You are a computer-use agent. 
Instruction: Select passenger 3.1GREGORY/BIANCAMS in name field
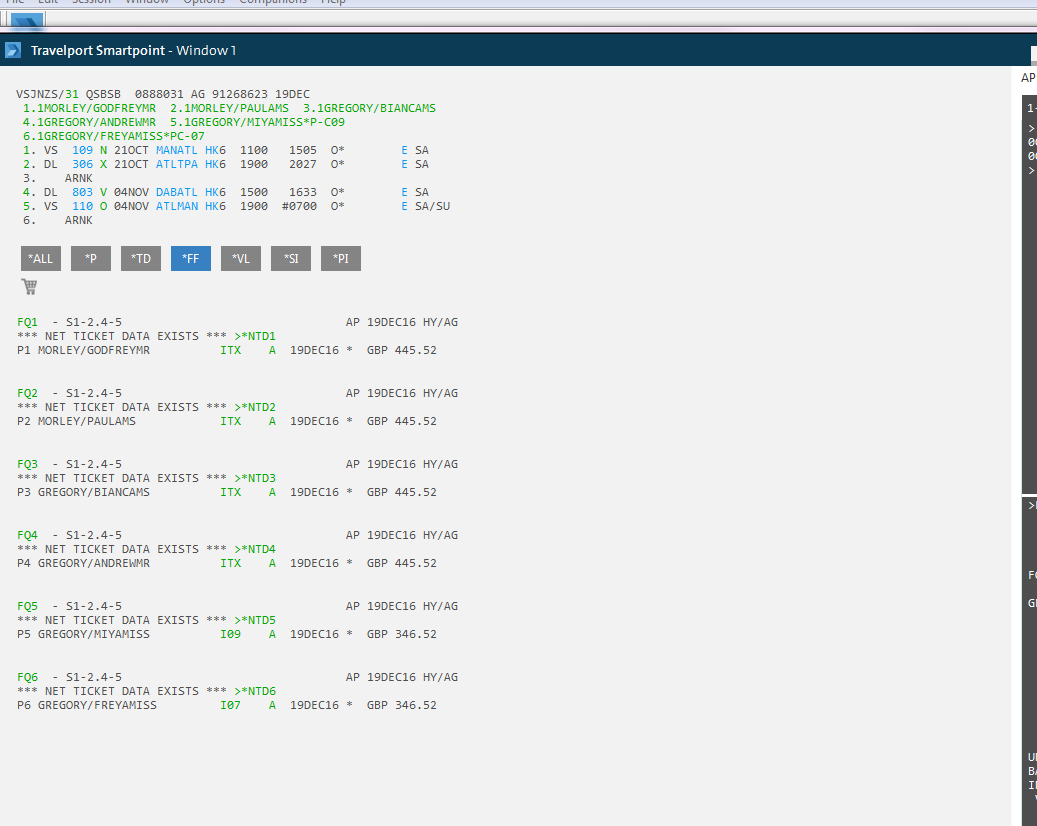[369, 108]
